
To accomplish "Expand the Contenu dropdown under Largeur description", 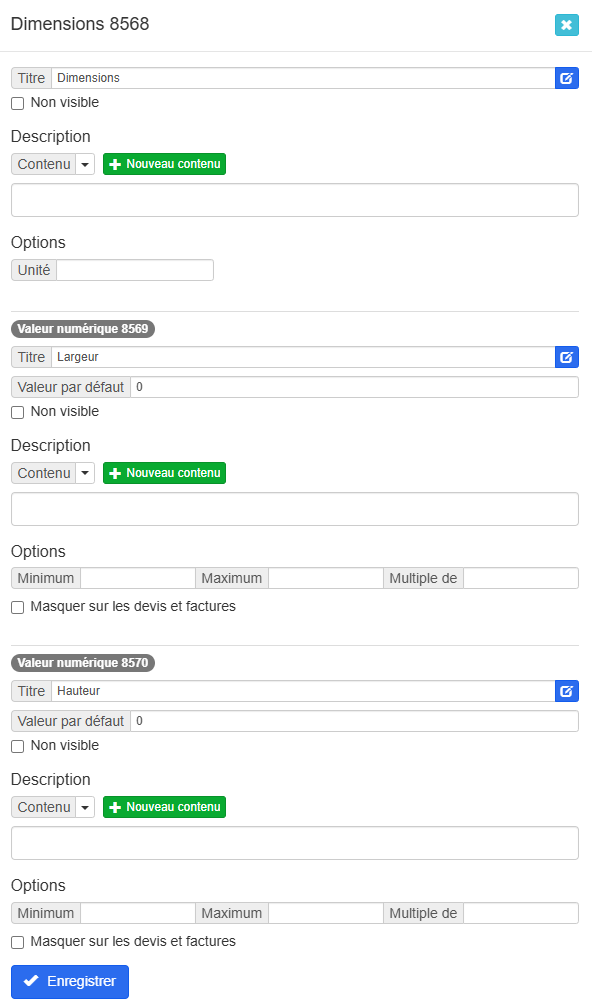I will click(85, 473).
